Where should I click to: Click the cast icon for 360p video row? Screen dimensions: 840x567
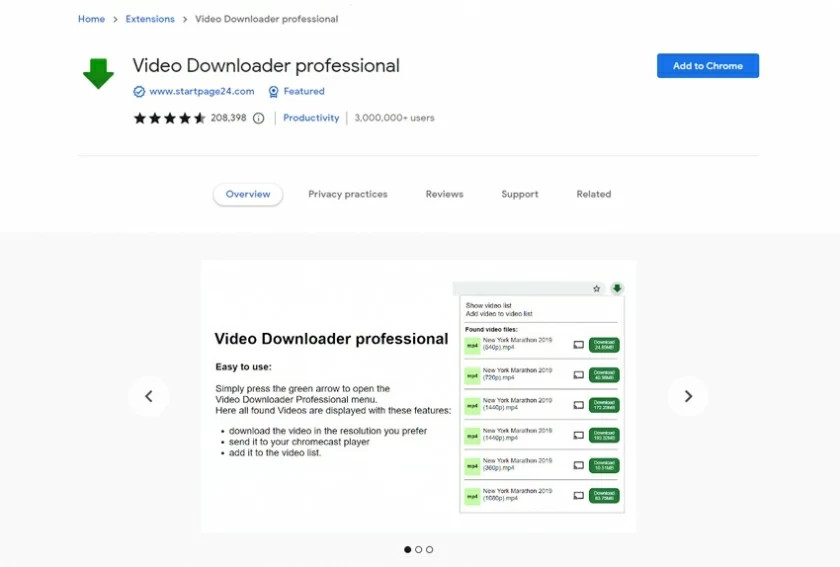click(x=579, y=465)
